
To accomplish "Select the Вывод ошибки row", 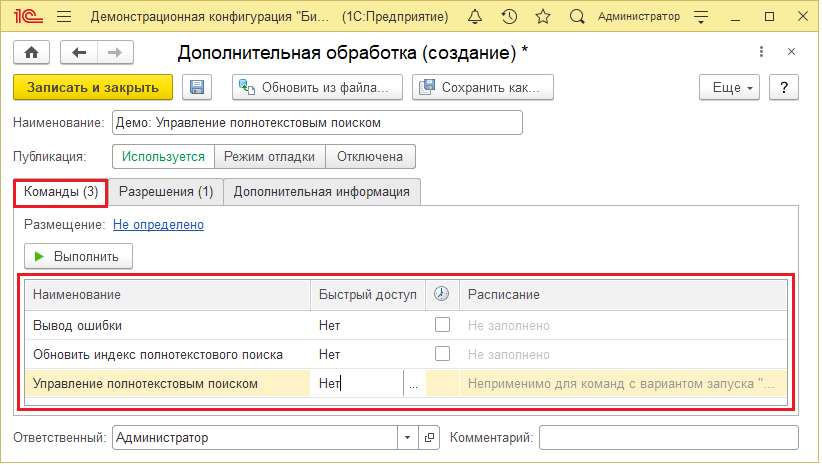I will 406,325.
